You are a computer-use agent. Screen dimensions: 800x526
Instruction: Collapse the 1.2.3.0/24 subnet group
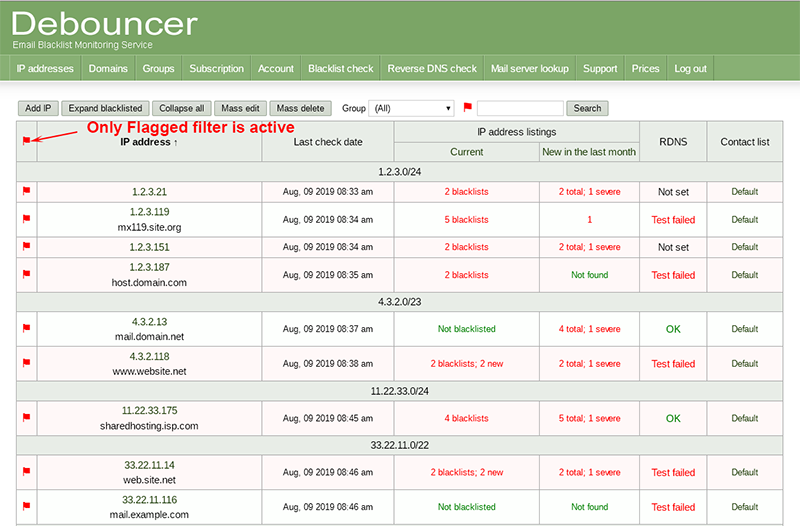(x=399, y=172)
